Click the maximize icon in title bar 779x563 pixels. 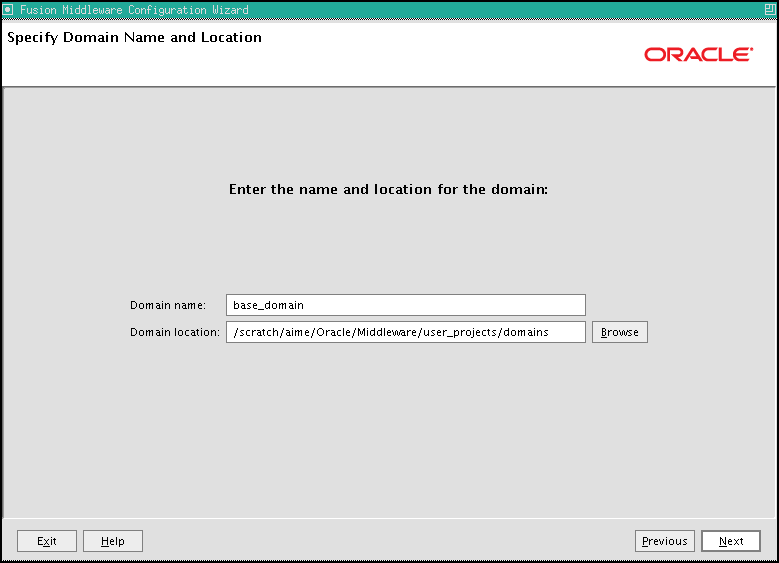770,9
